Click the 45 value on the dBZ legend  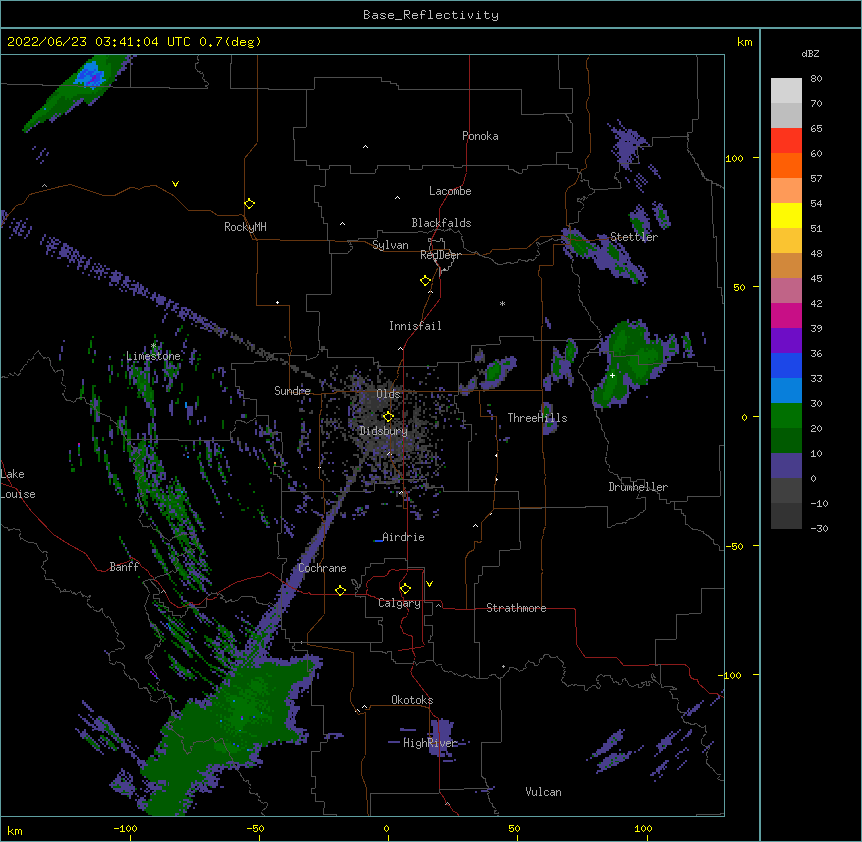tap(816, 279)
